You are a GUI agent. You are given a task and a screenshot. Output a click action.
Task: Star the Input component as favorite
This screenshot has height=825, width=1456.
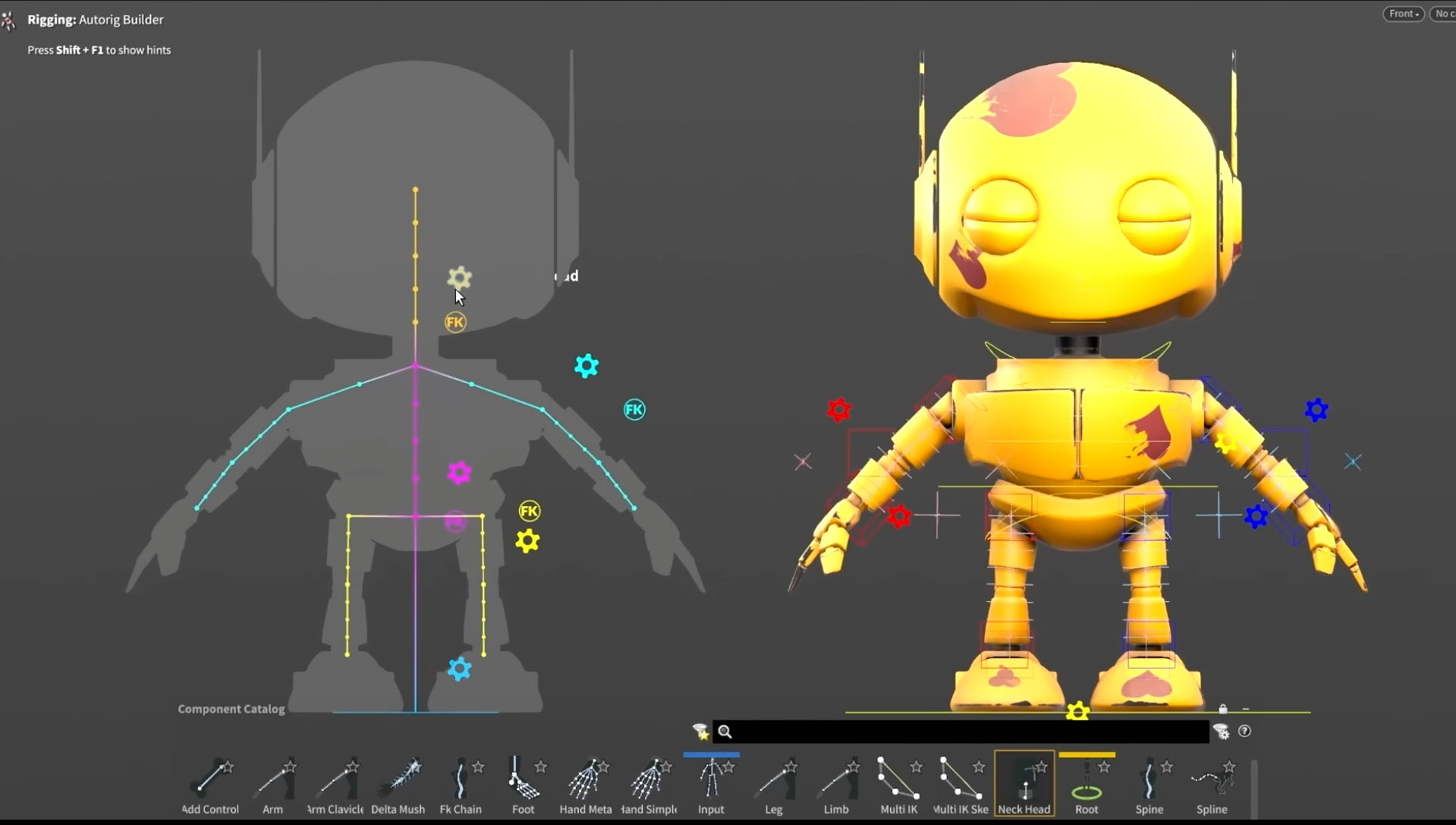coord(728,767)
